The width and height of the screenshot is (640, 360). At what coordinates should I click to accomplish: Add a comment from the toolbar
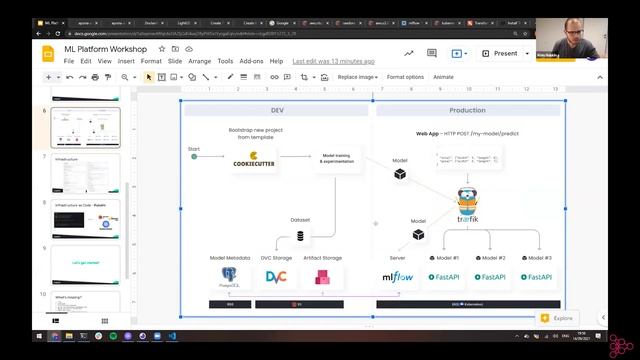287,77
